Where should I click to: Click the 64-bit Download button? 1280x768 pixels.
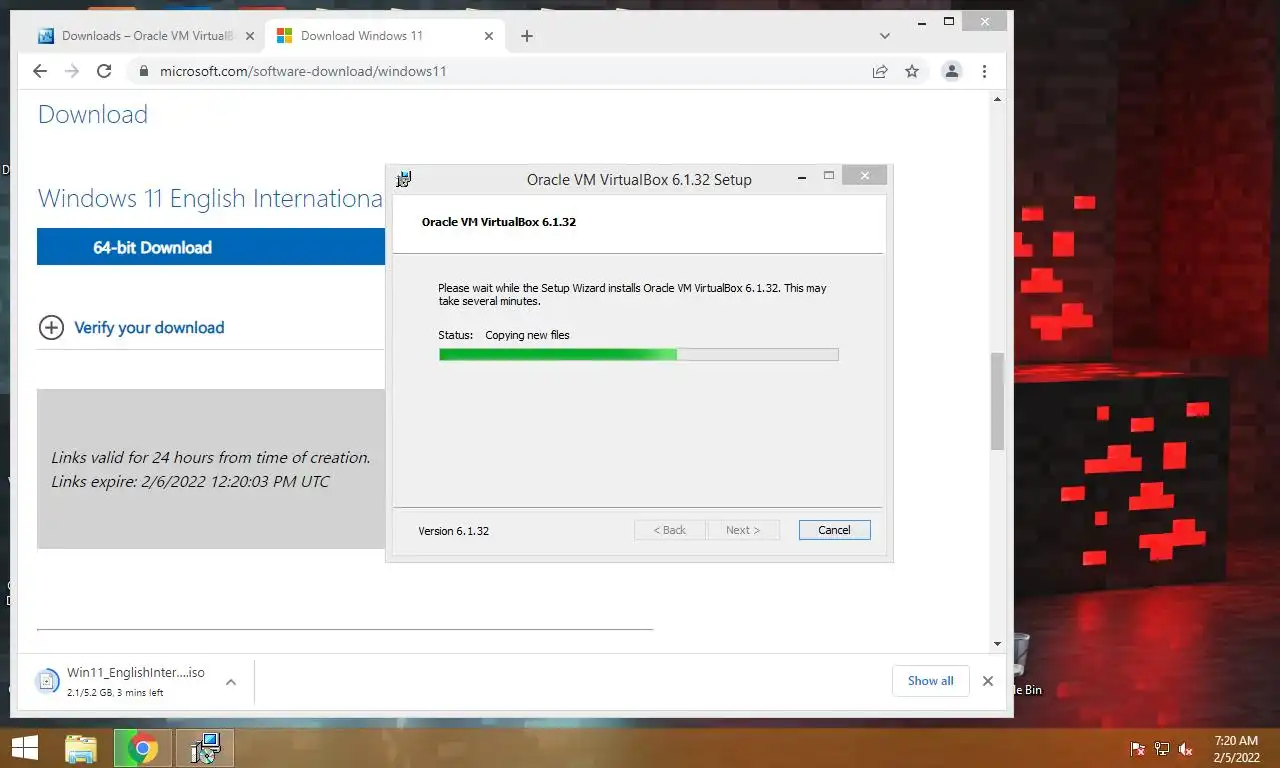tap(211, 247)
